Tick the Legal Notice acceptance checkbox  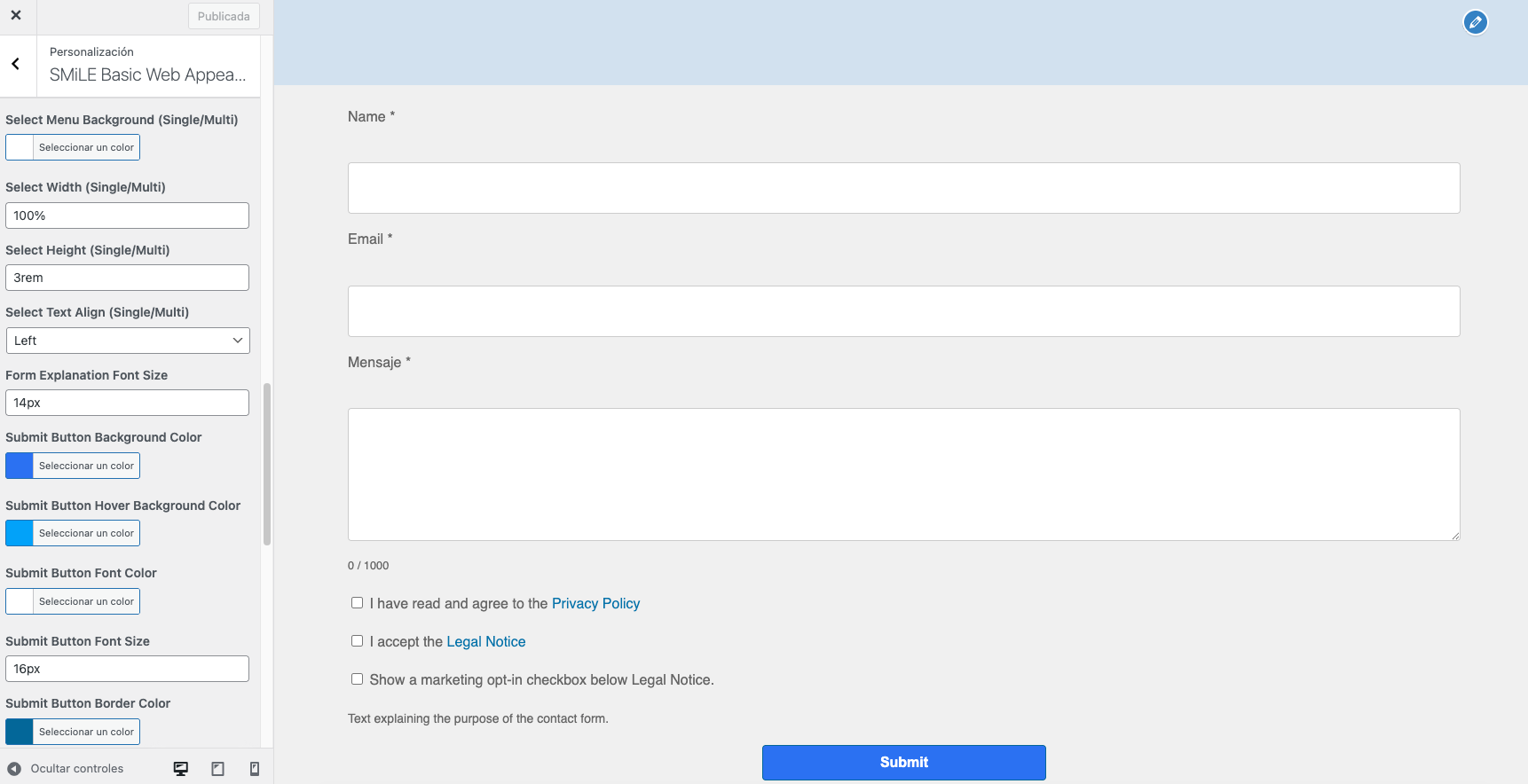point(357,641)
